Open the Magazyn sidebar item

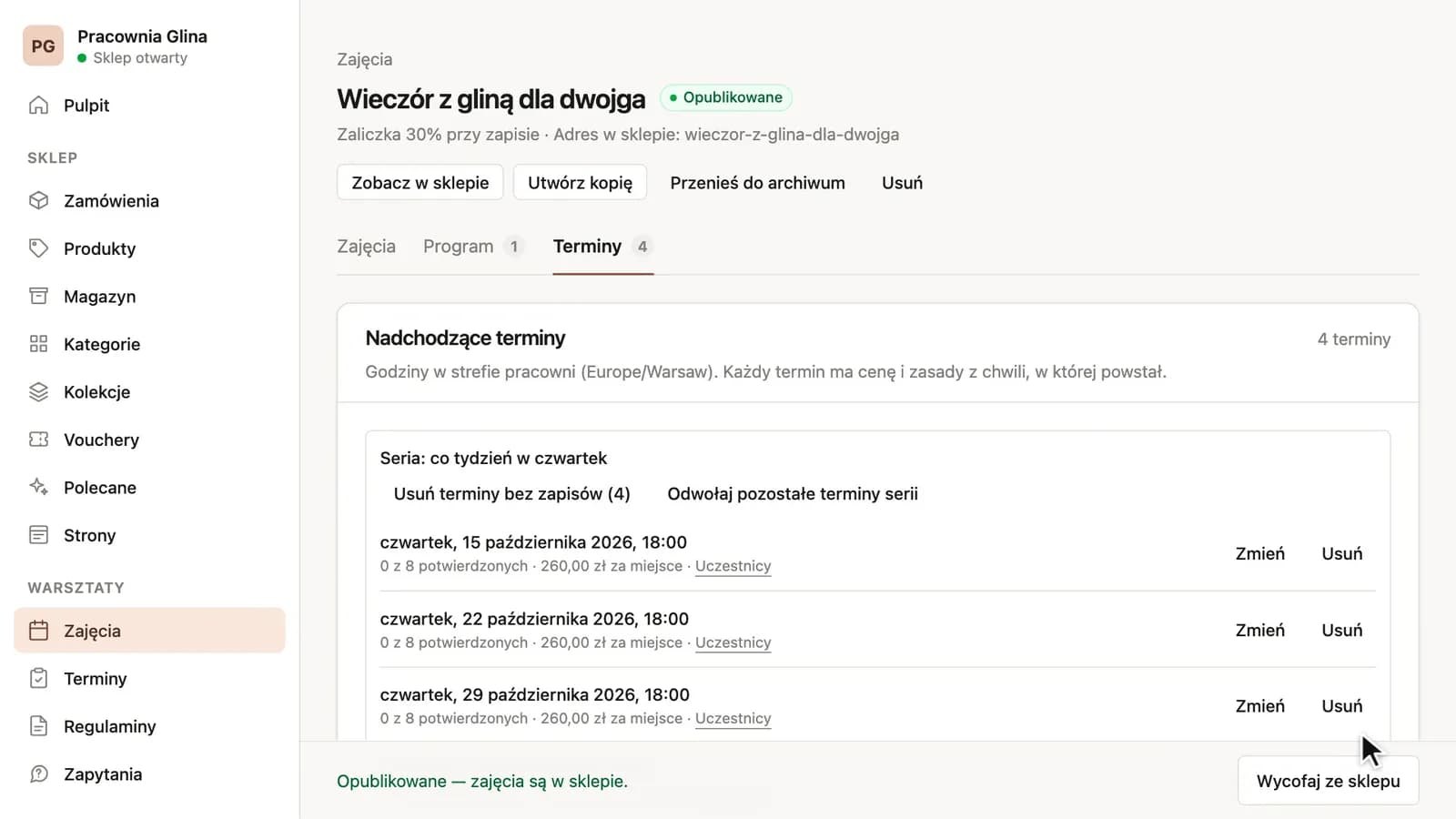click(149, 297)
